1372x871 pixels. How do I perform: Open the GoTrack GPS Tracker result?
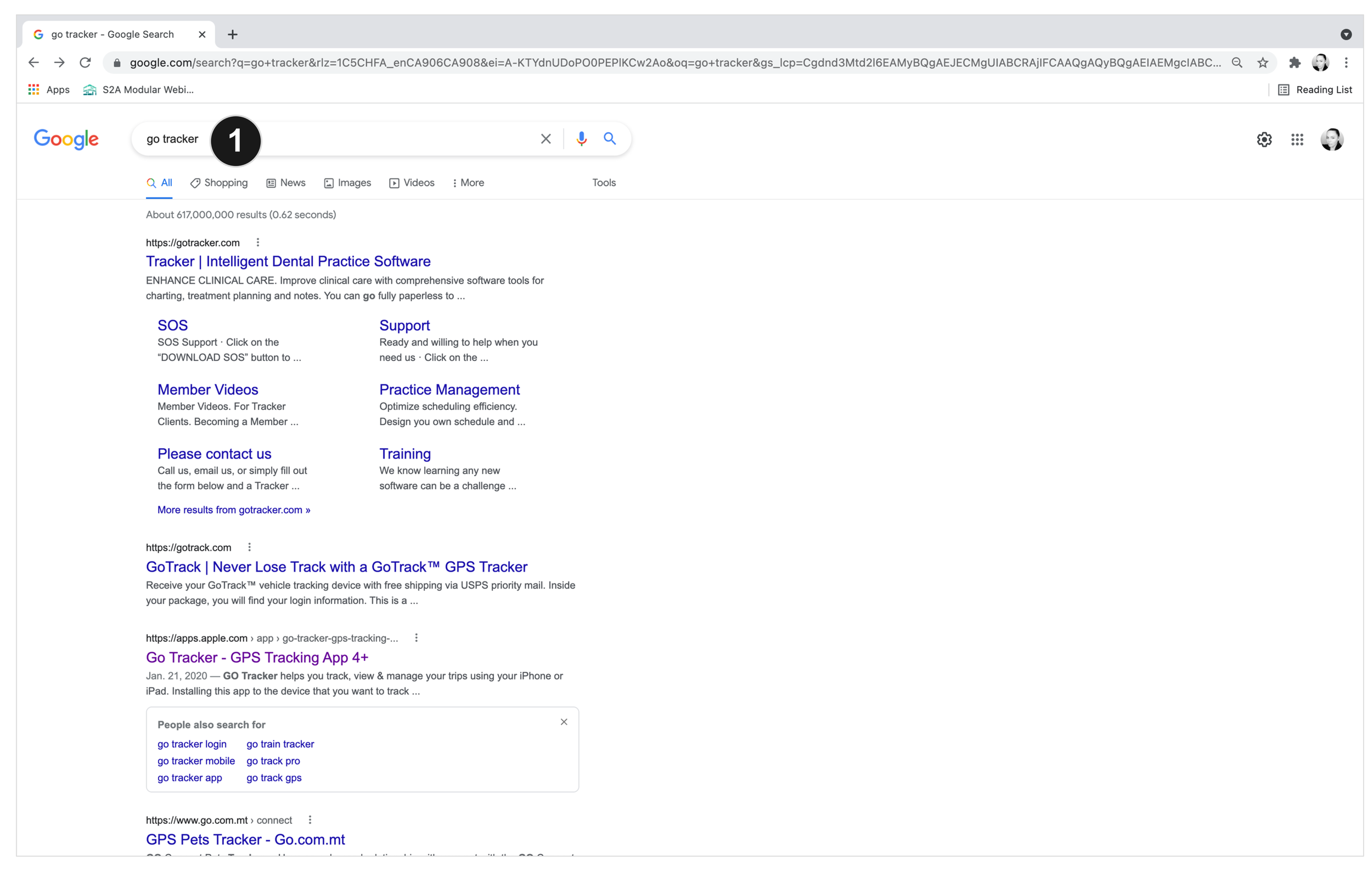pyautogui.click(x=337, y=567)
